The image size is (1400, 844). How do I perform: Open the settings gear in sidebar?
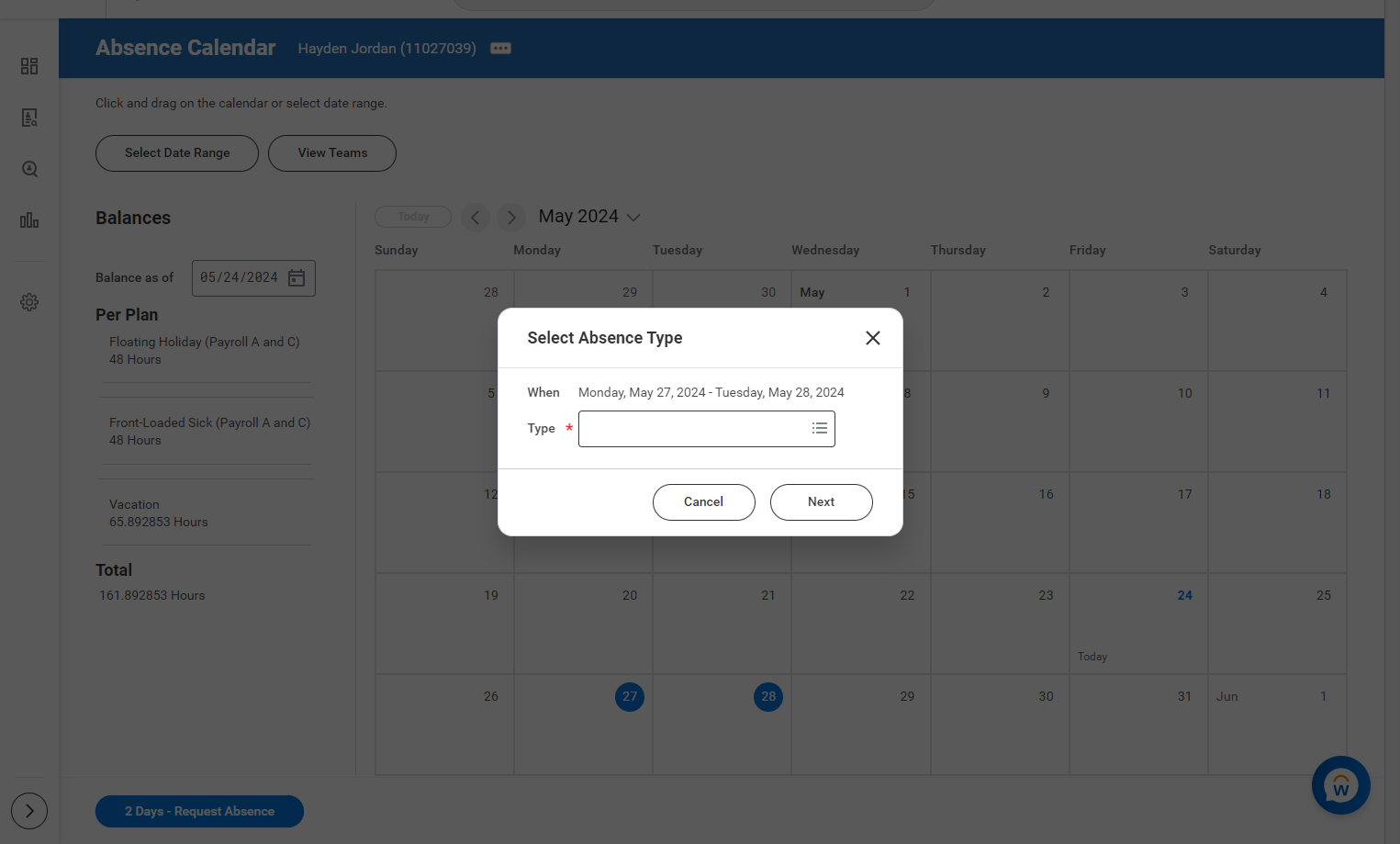[x=29, y=302]
